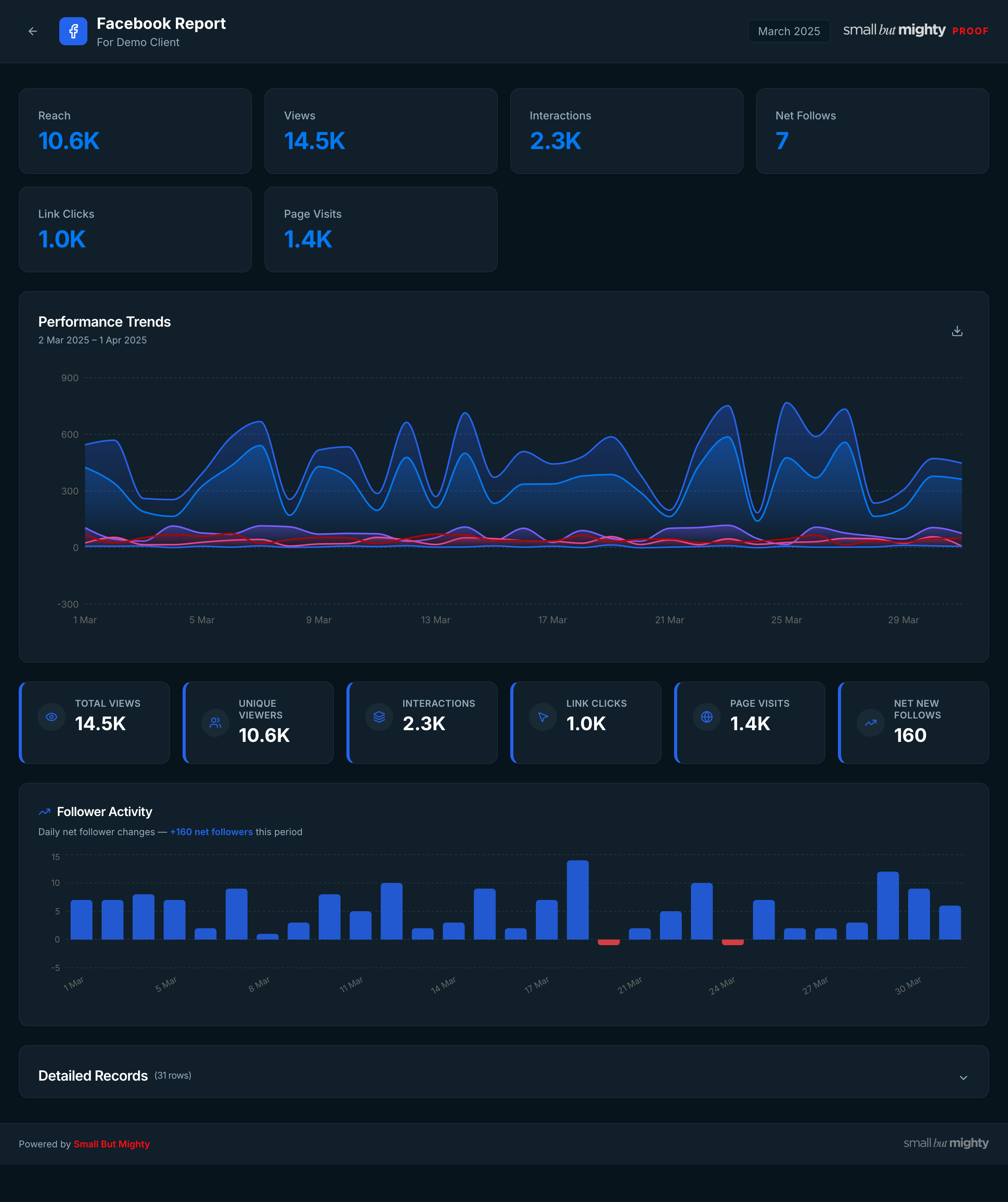Select the Reach 10.6K card
Screen dimensions: 1008x1202
[135, 131]
